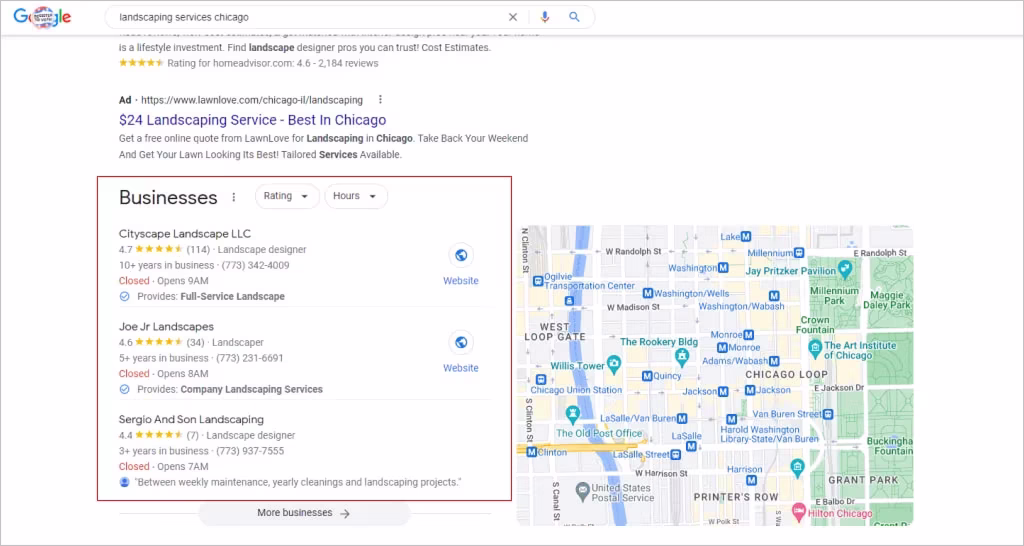
Task: Click phone number (773) 937-7555
Action: pyautogui.click(x=250, y=451)
